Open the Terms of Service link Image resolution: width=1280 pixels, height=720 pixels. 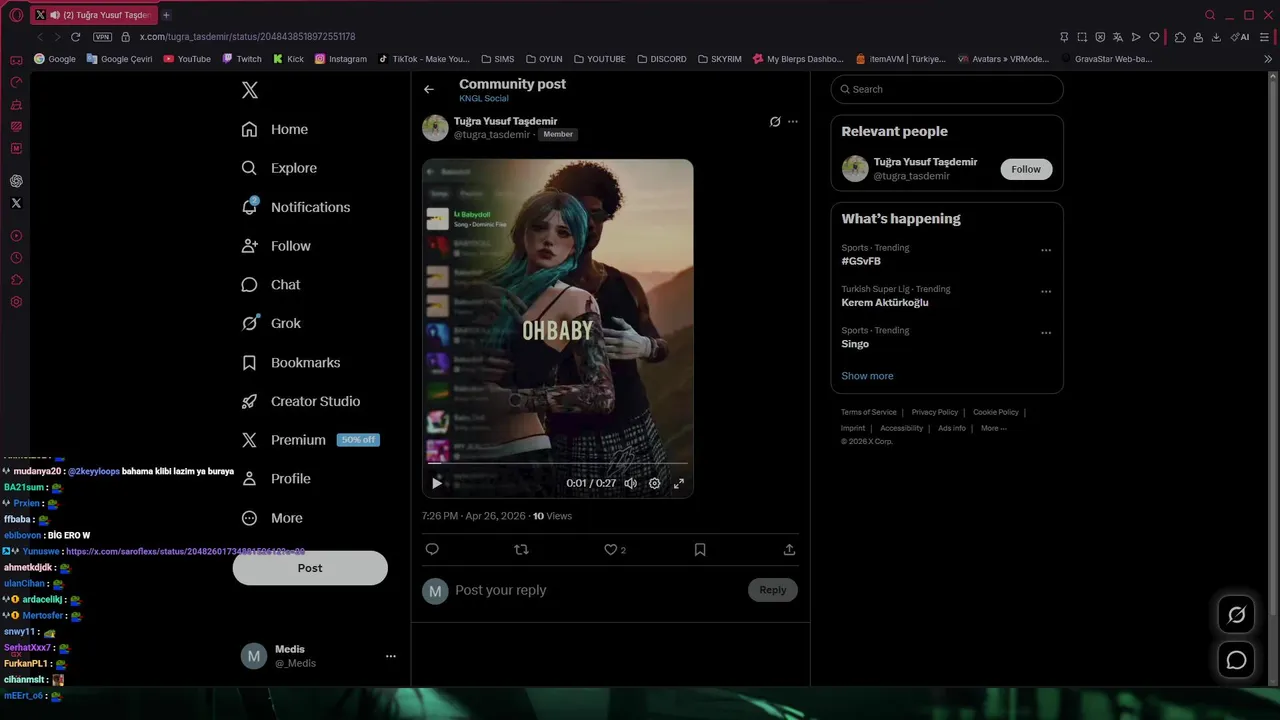click(x=868, y=412)
